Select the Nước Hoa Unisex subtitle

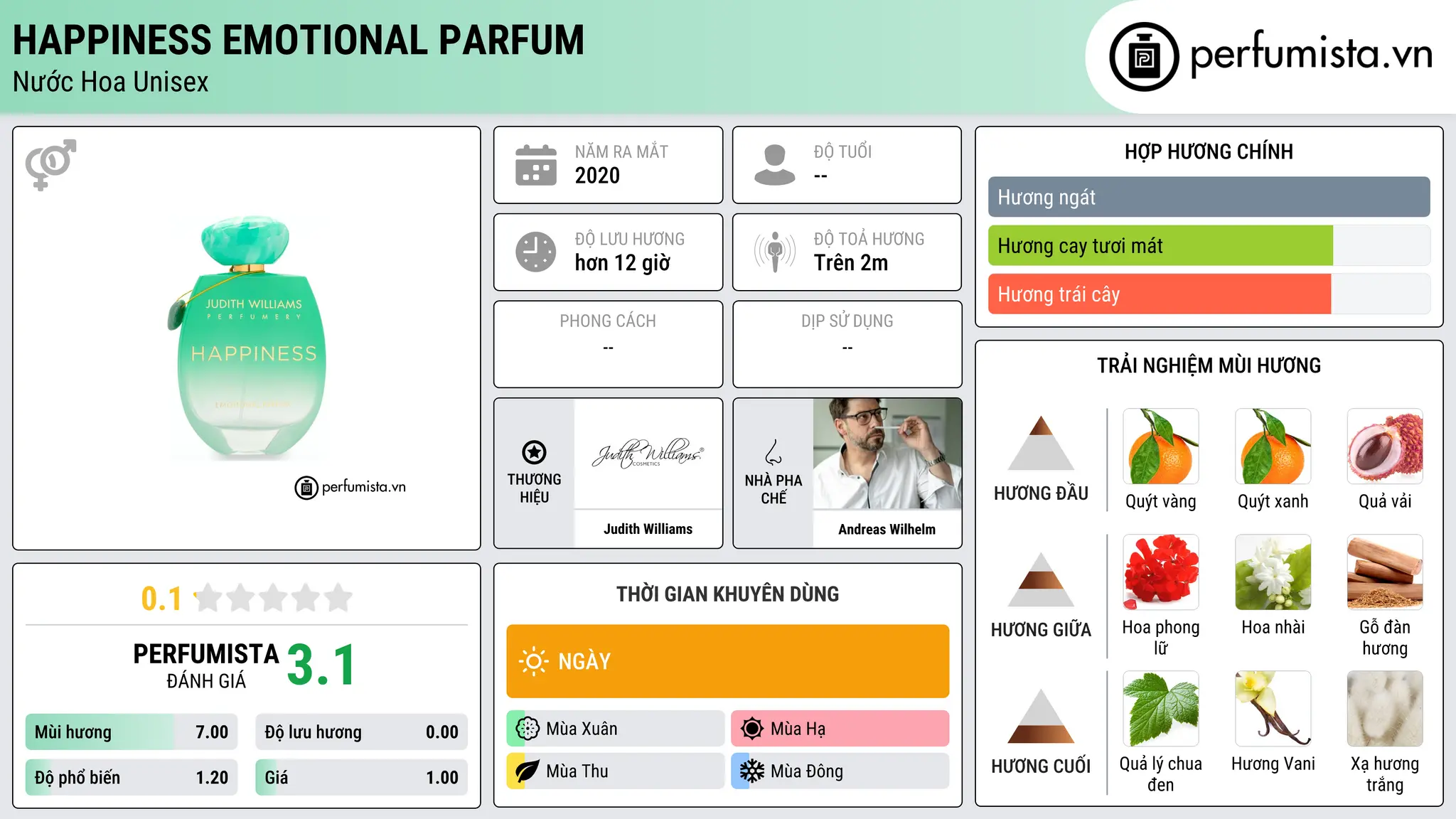click(x=111, y=82)
